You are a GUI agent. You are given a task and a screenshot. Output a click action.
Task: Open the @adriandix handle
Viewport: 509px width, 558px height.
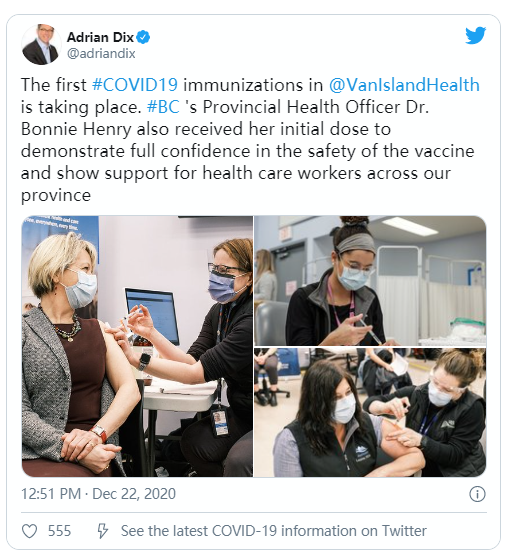click(x=101, y=54)
